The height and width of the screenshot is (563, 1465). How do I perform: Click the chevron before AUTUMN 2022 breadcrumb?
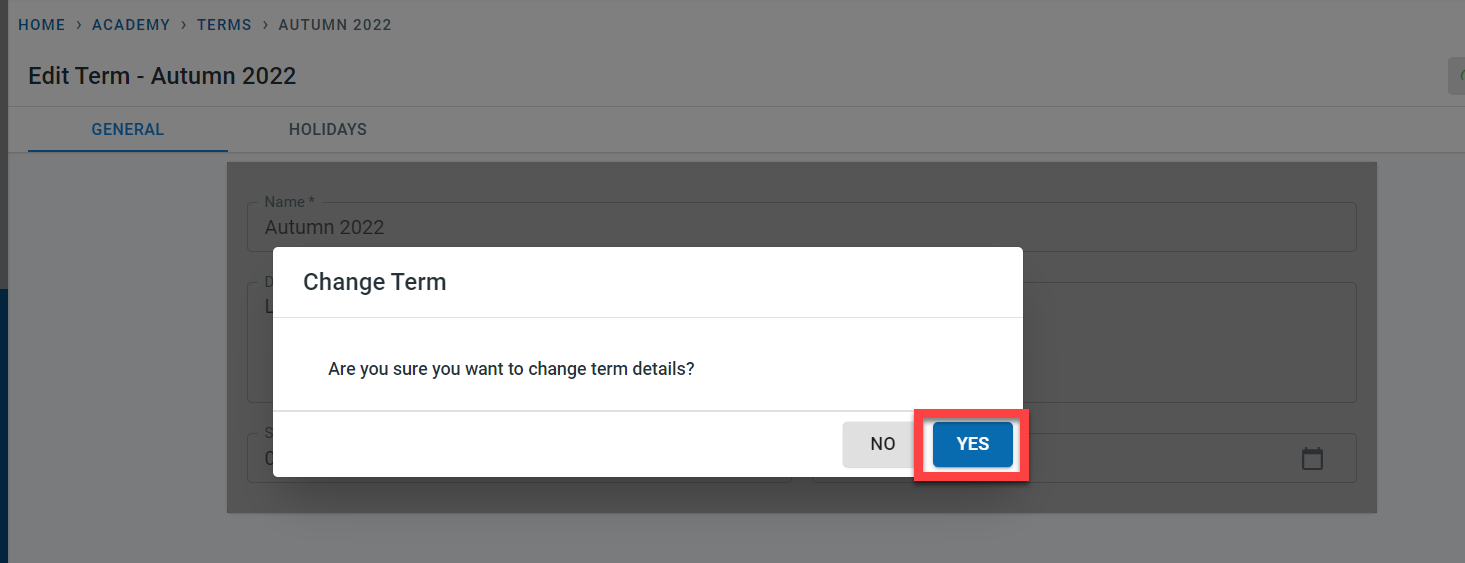click(x=265, y=25)
